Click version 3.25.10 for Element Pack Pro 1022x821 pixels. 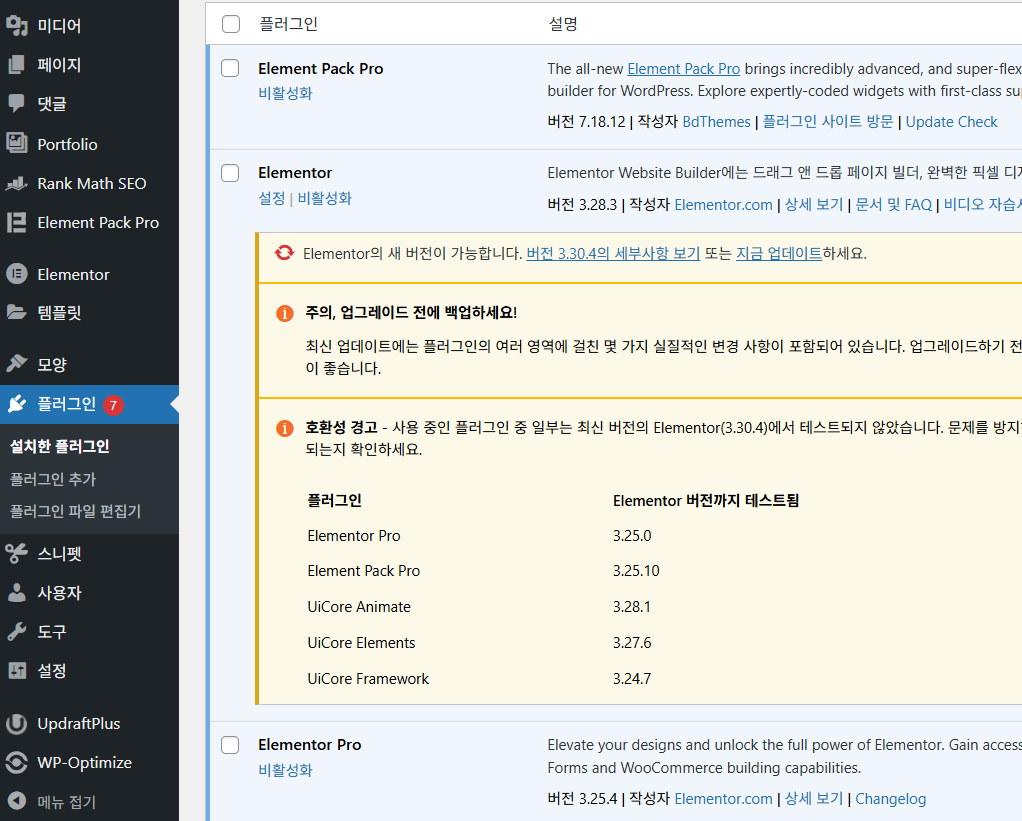click(636, 571)
